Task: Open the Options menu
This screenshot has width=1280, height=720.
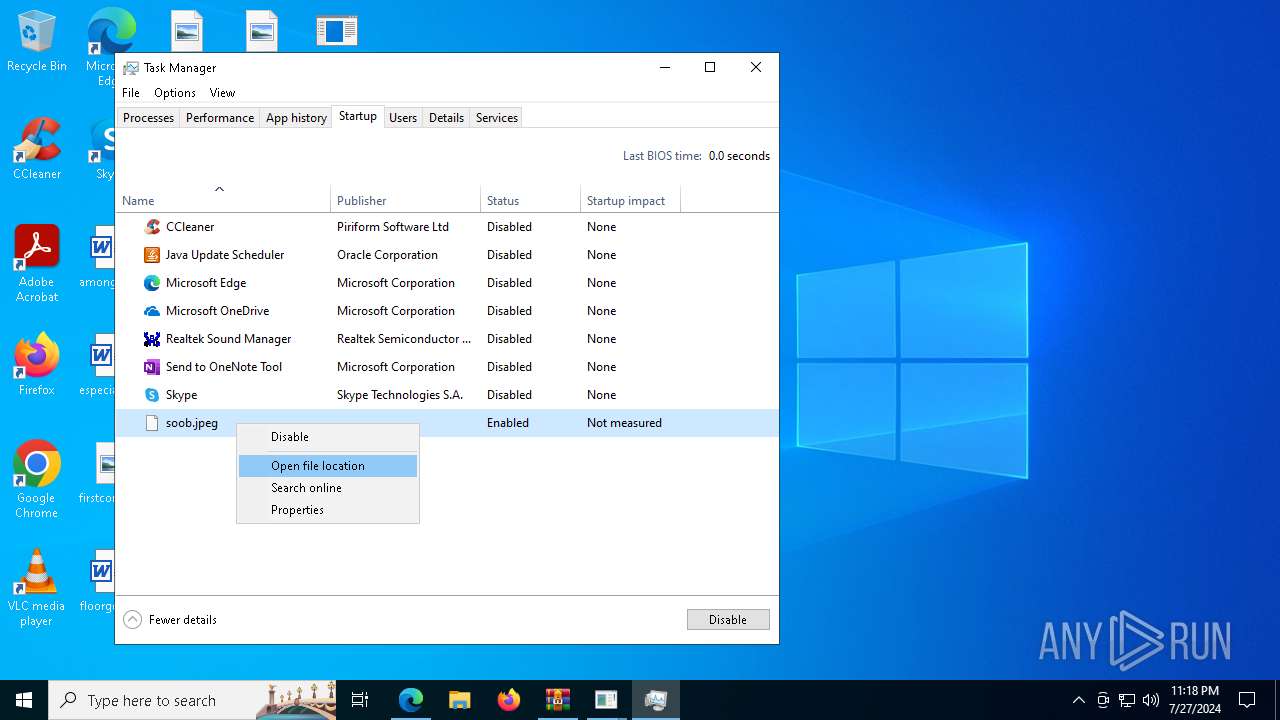Action: [x=175, y=93]
